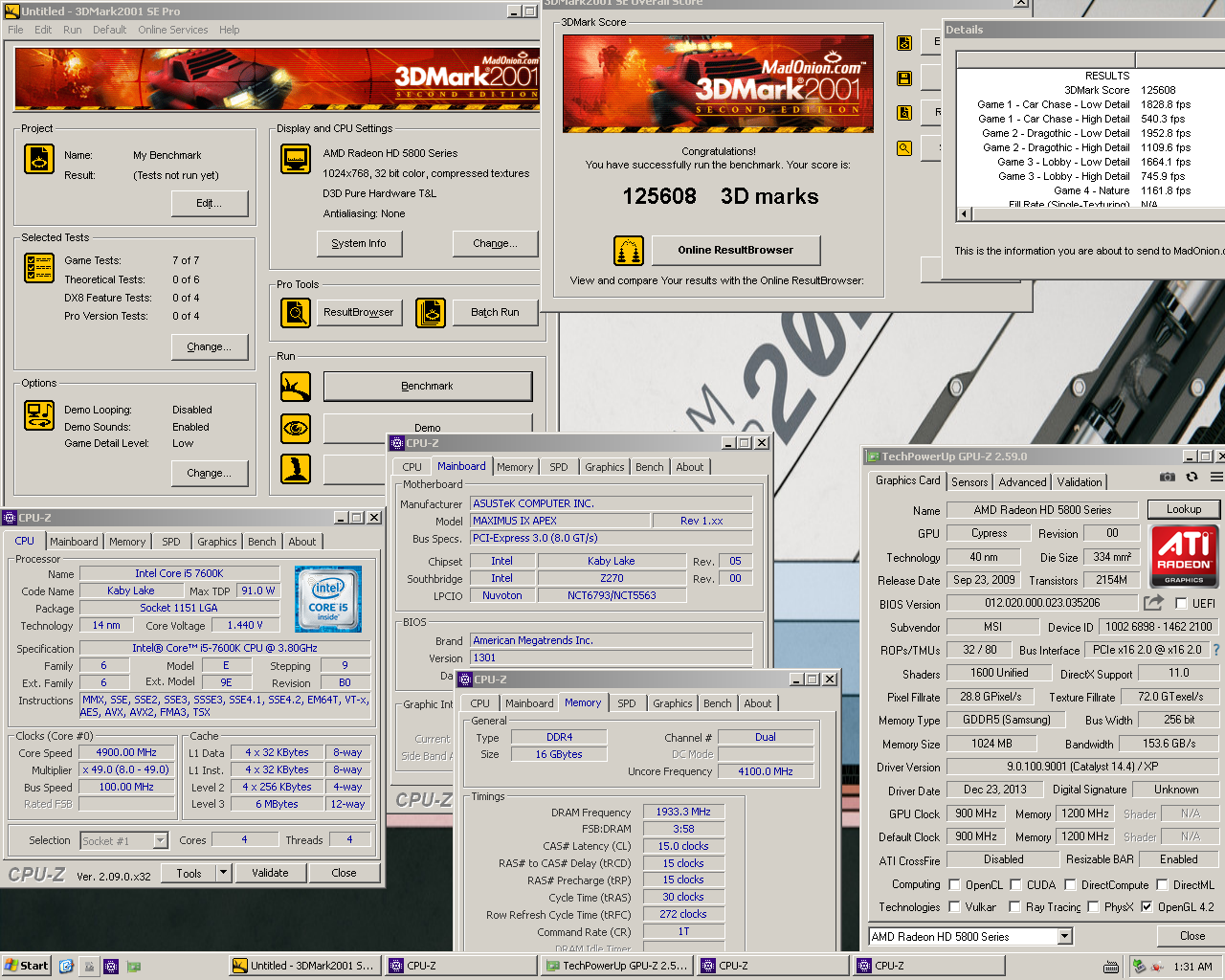
Task: Click the icon beside Online ResultBrowser button
Action: pos(629,251)
